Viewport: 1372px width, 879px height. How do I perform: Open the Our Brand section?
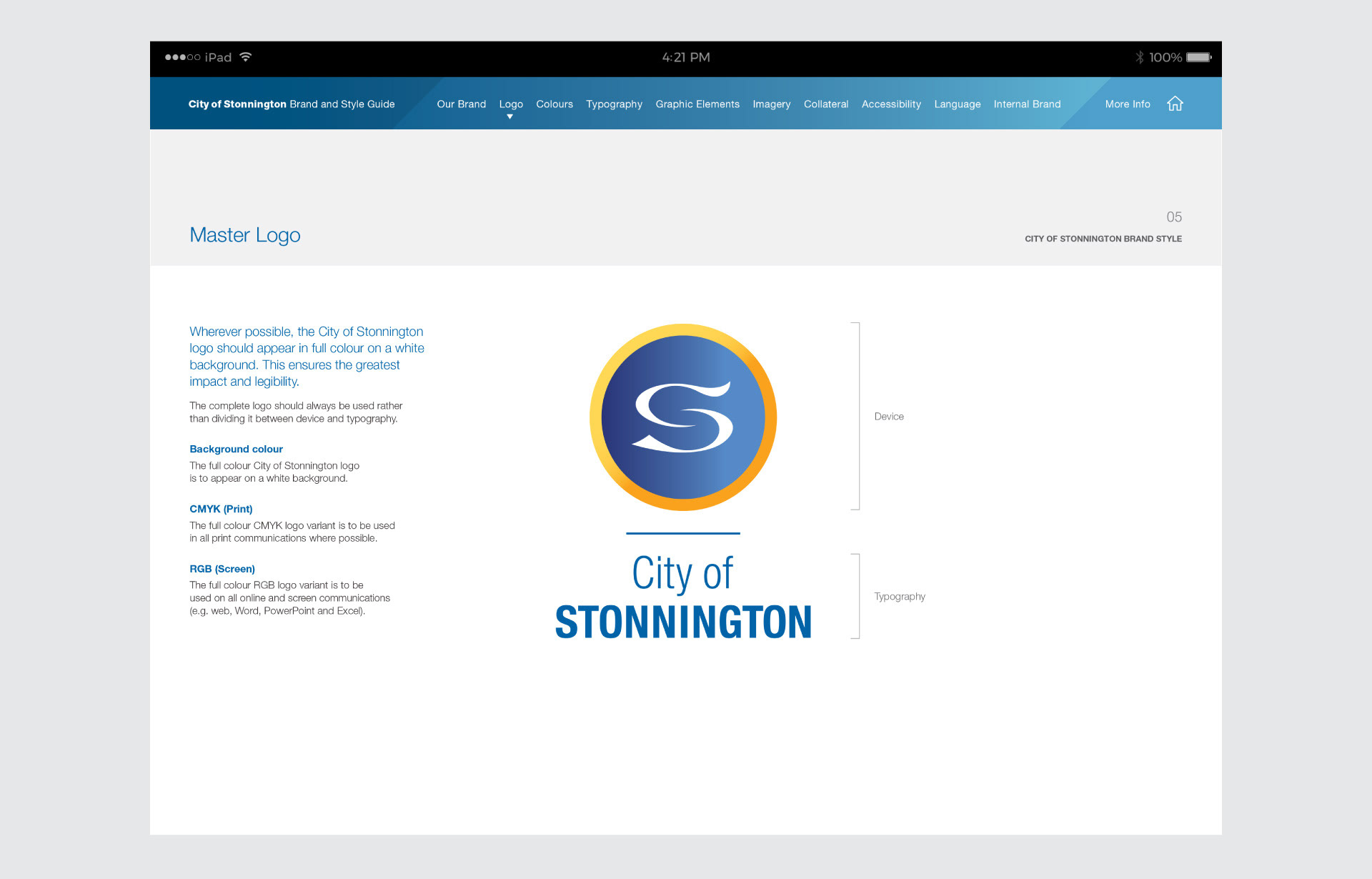click(462, 104)
